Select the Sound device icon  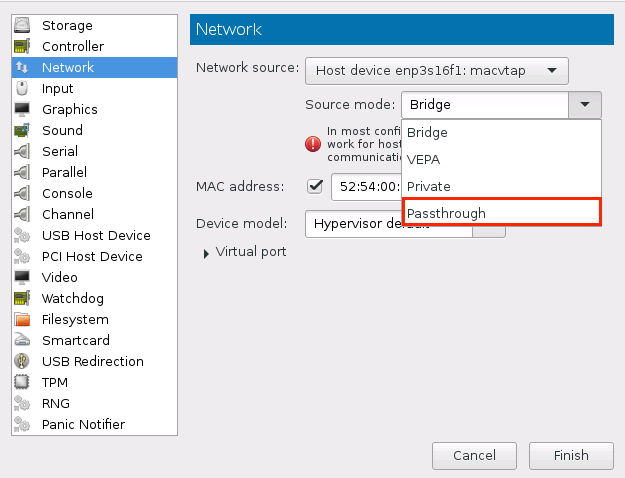(x=21, y=130)
